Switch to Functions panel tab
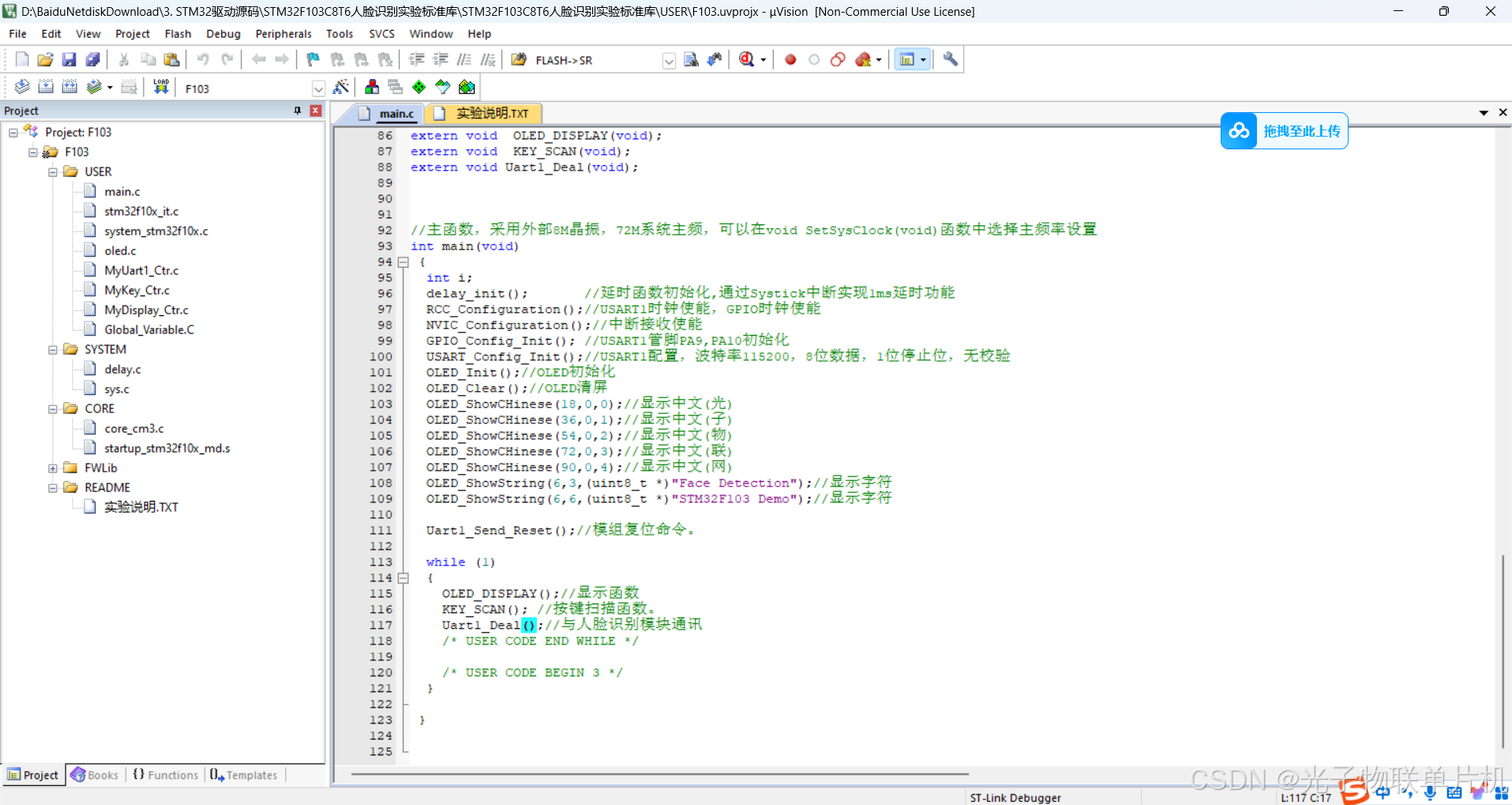This screenshot has height=805, width=1512. pos(166,775)
